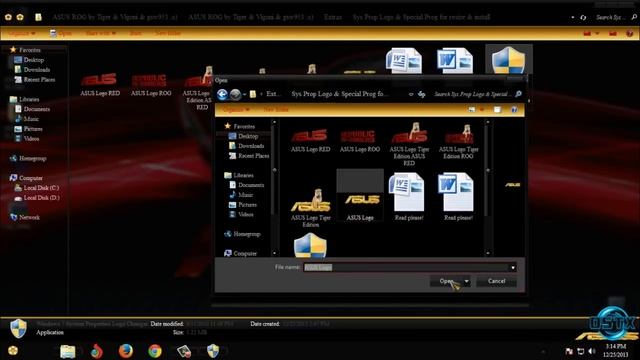Viewport: 640px width, 360px height.
Task: Click the Open button in dialog
Action: (446, 281)
